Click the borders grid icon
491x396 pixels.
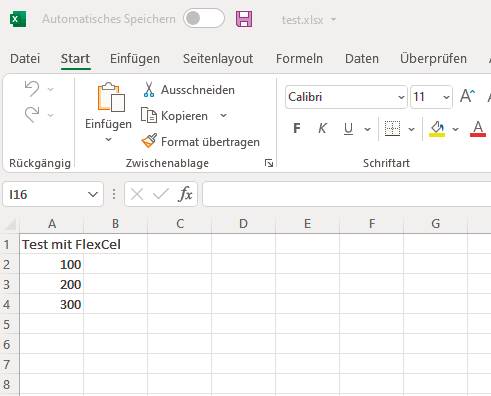(x=392, y=129)
